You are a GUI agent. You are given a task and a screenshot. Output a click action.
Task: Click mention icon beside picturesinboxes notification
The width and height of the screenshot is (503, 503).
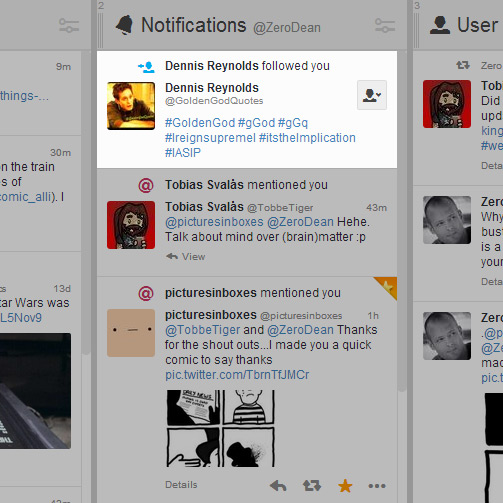[x=146, y=293]
